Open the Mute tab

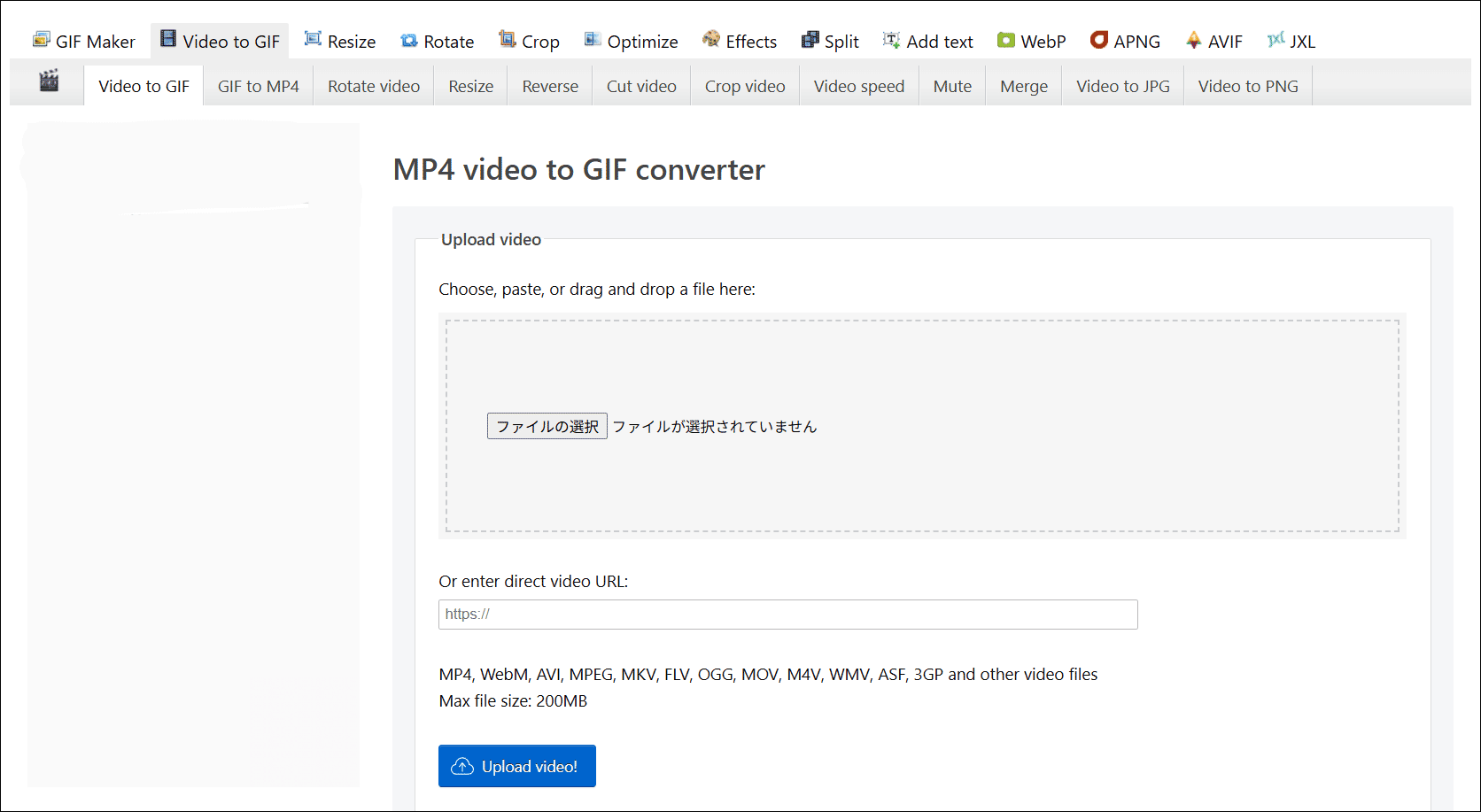tap(952, 86)
